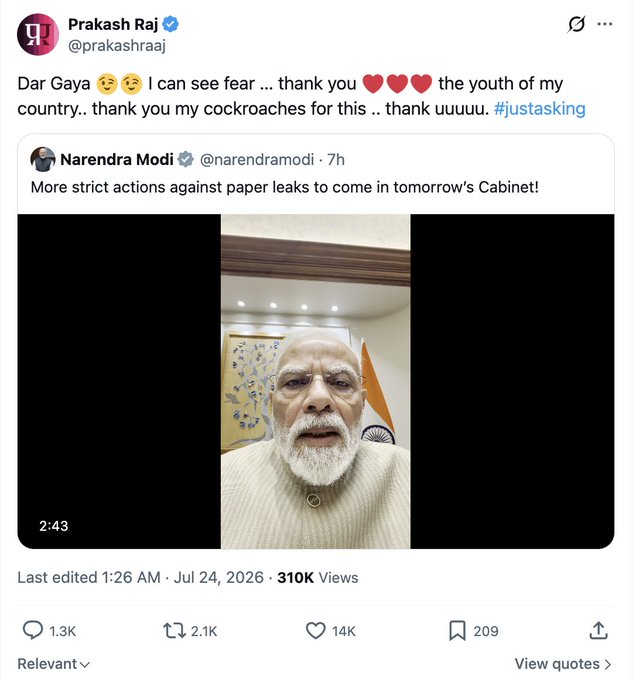
Task: Share the post via upload icon
Action: click(598, 630)
